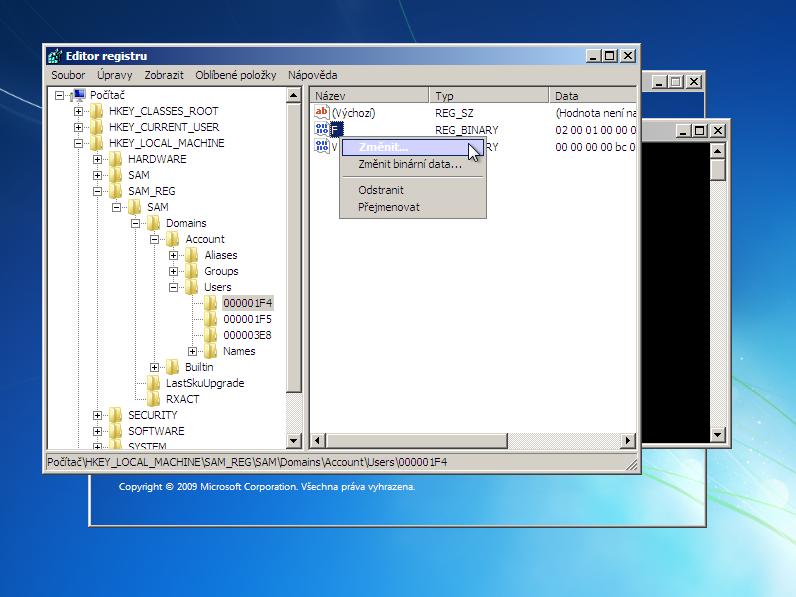Click the Data column header

(592, 96)
